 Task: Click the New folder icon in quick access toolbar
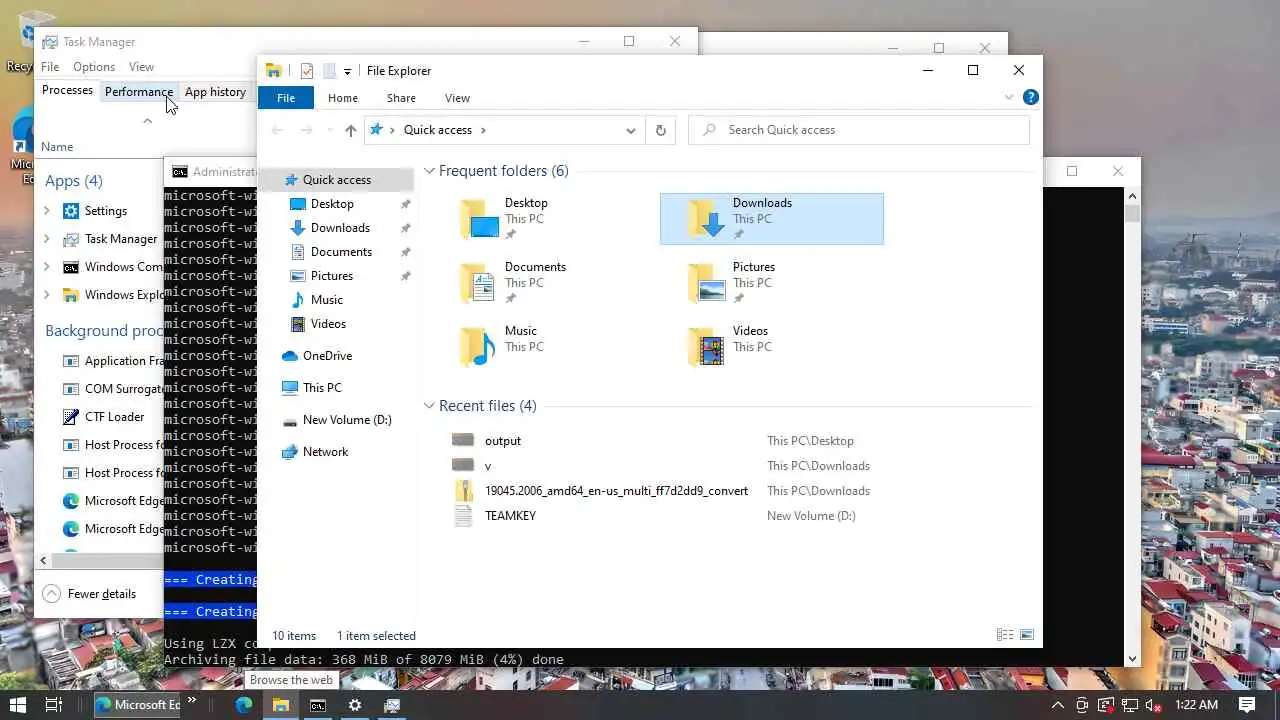[328, 71]
